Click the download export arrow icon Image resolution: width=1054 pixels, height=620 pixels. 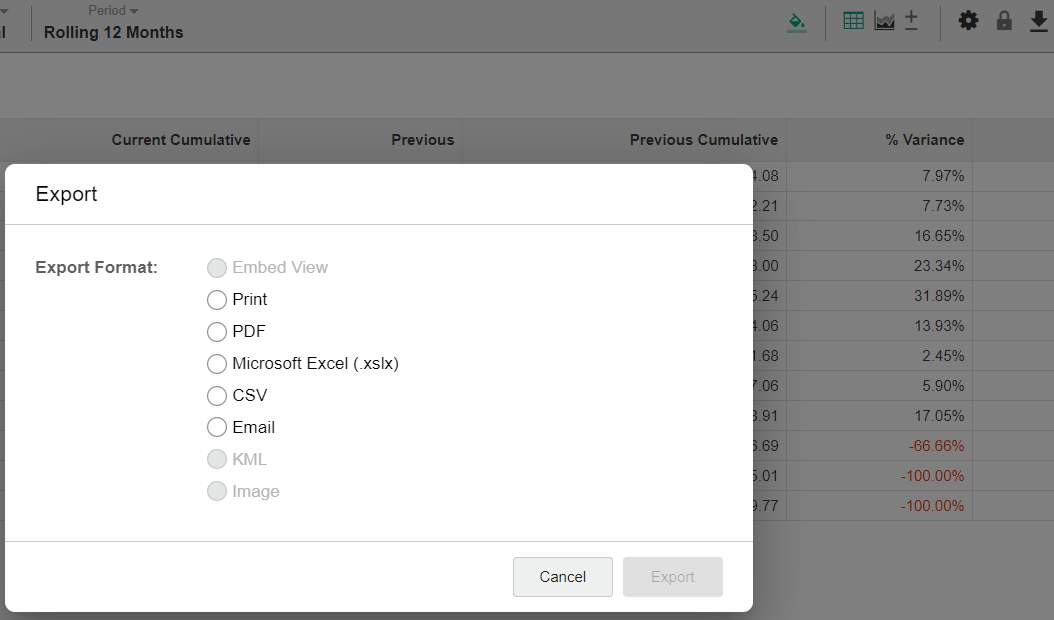pyautogui.click(x=1039, y=21)
